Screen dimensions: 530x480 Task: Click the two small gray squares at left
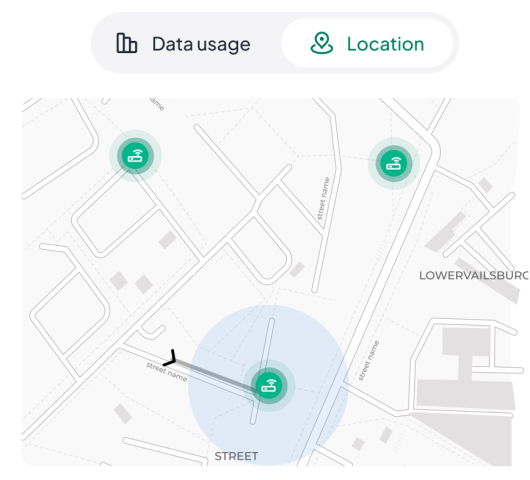[x=131, y=282]
